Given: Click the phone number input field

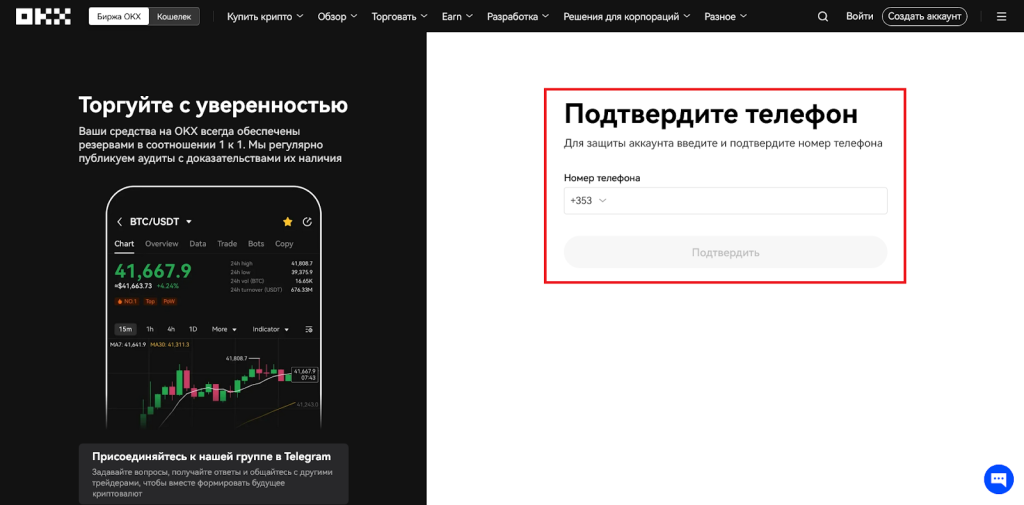Looking at the screenshot, I should [x=750, y=201].
